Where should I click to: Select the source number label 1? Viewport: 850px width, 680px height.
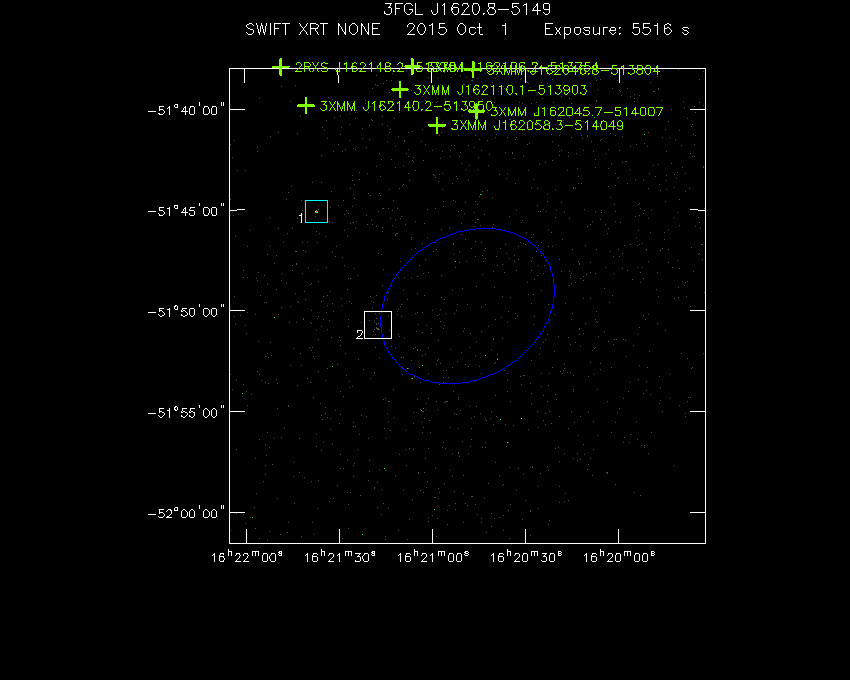pyautogui.click(x=301, y=219)
